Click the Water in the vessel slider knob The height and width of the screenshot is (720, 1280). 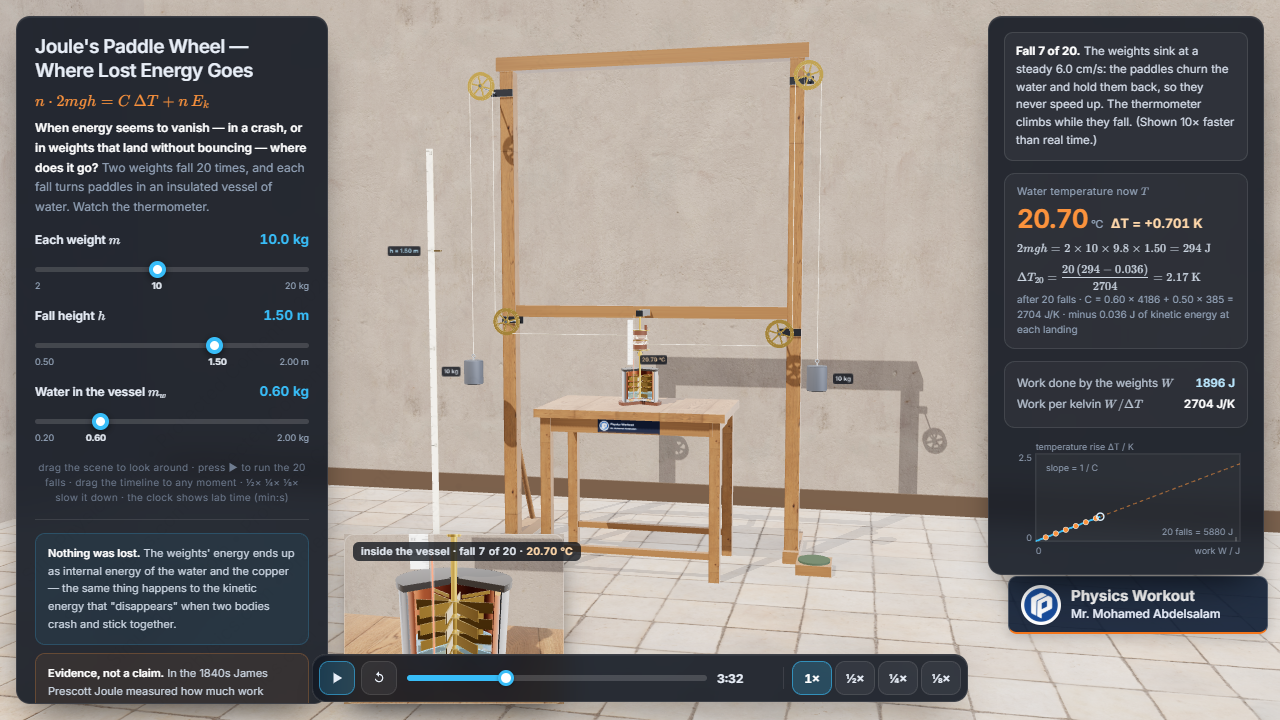click(x=100, y=421)
